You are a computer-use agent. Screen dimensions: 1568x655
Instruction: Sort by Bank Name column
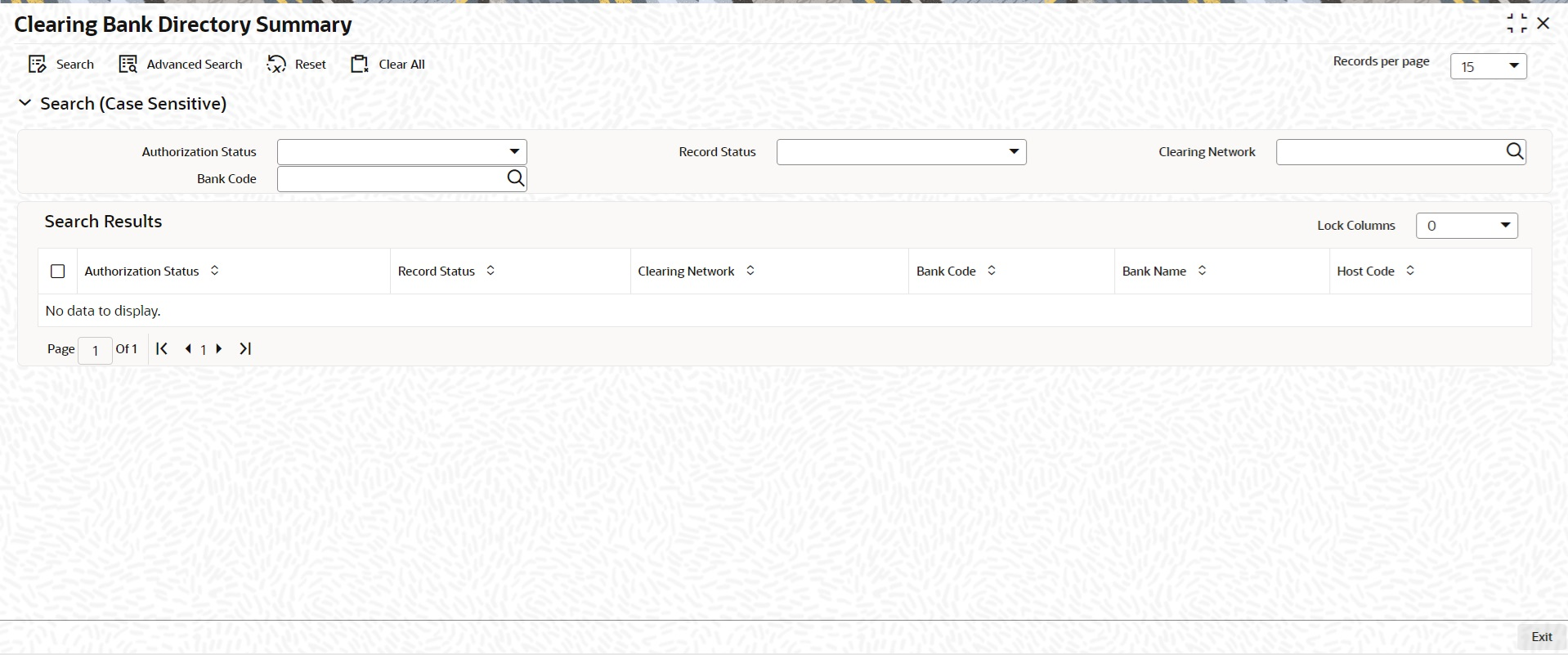coord(1202,271)
